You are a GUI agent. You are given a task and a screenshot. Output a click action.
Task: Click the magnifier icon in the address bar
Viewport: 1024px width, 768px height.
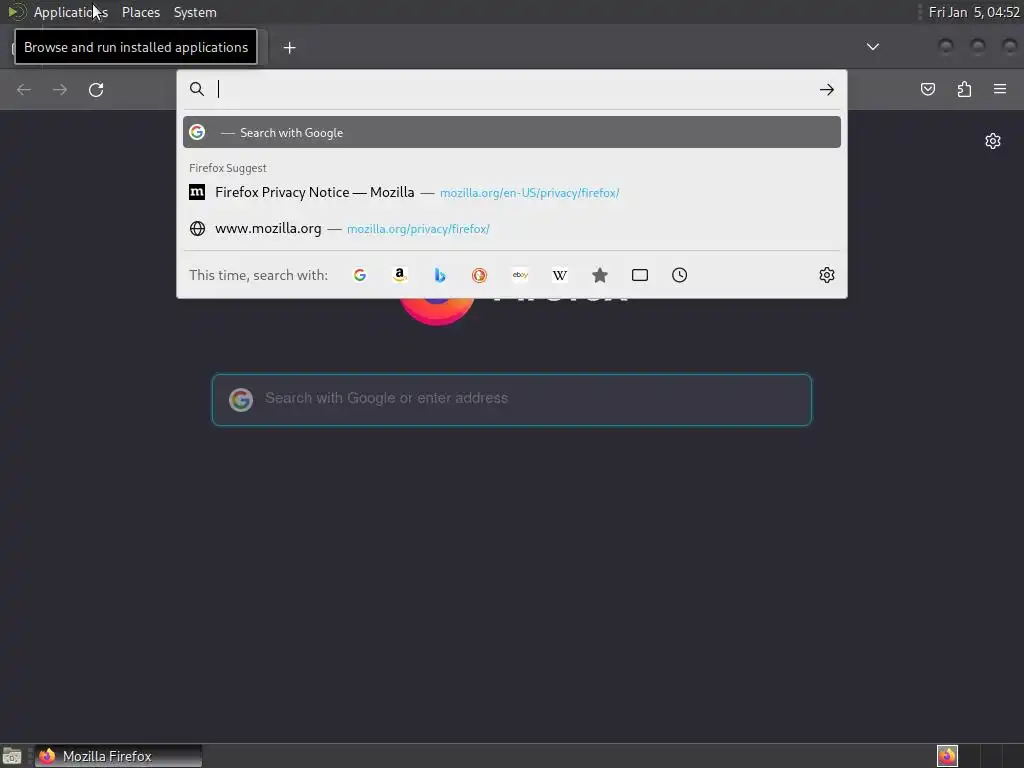tap(197, 89)
